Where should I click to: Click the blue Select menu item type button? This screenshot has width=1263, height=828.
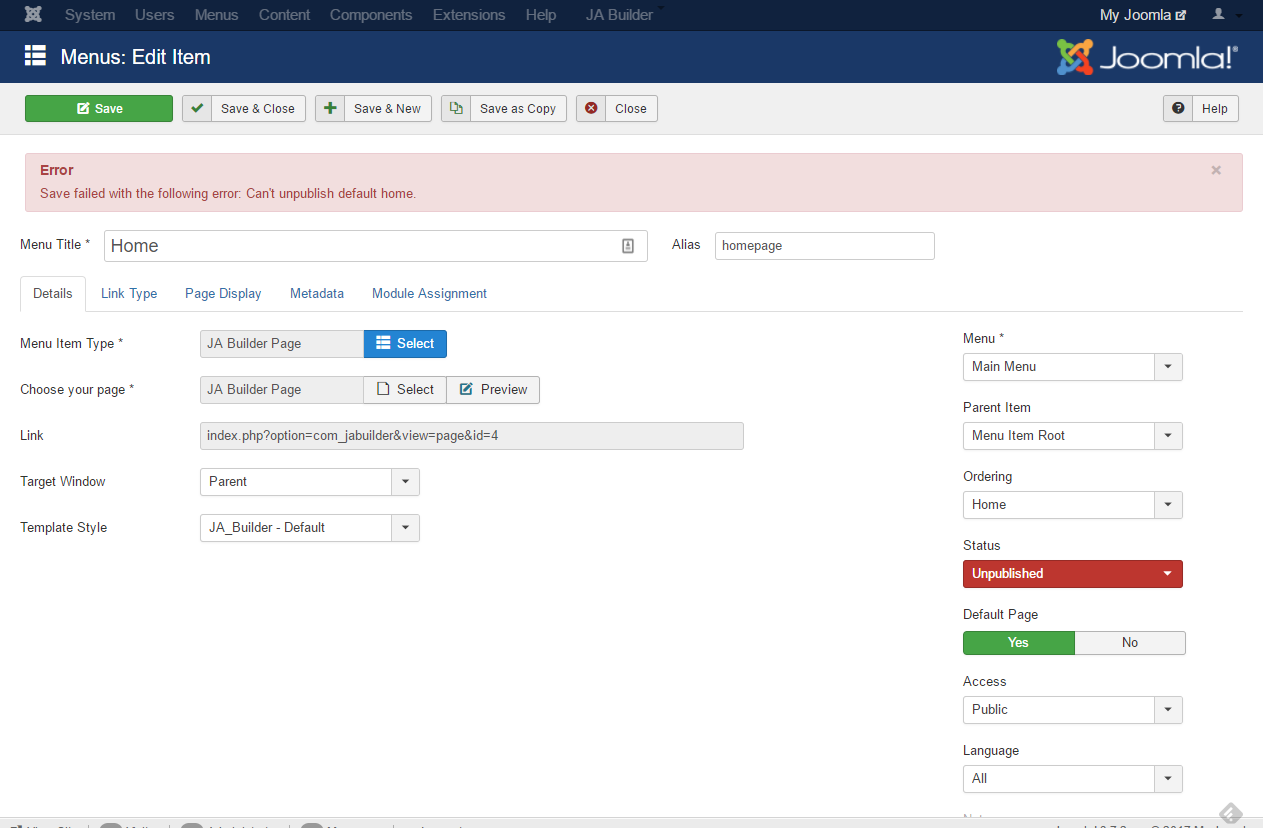coord(405,343)
